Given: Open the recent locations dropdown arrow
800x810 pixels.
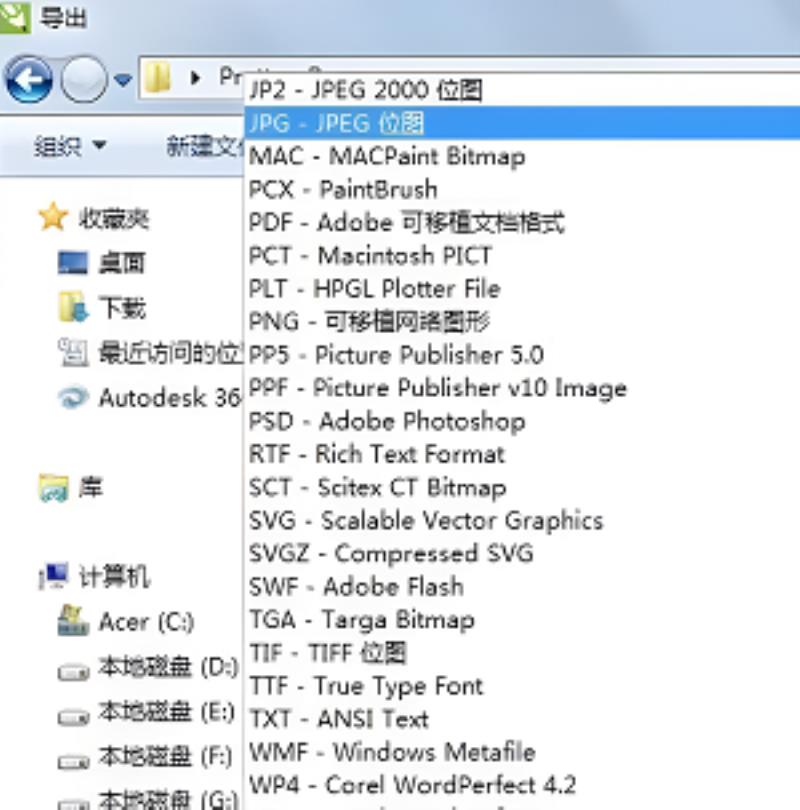Looking at the screenshot, I should point(123,80).
